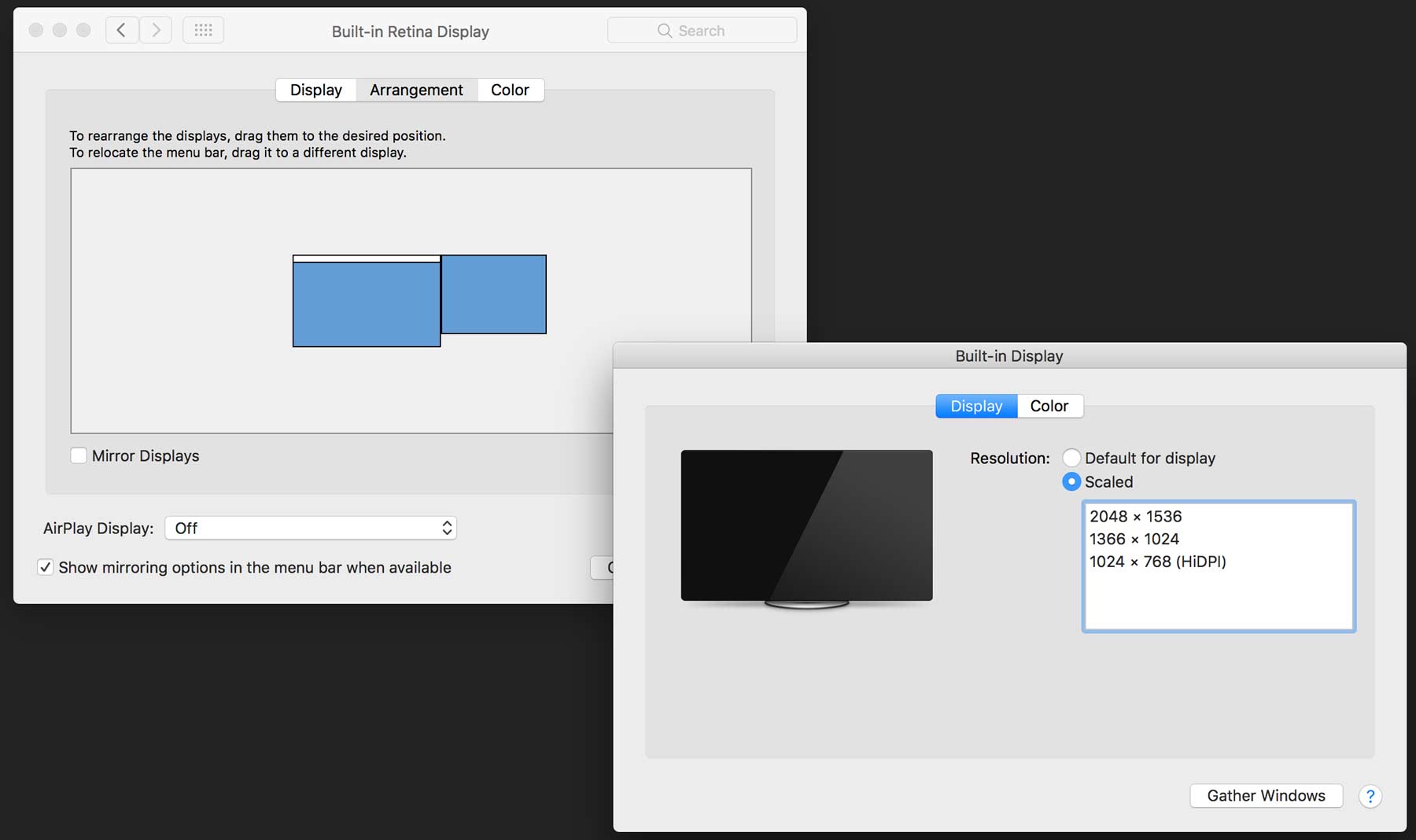Open Color tab in Built-in Display window
The image size is (1416, 840).
[1049, 406]
